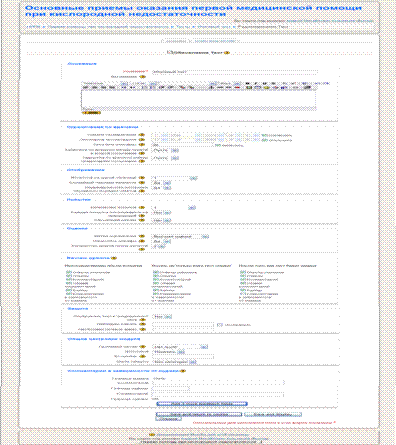This screenshot has width=396, height=445.
Task: Open help icon for quiz opening date
Action: (x=142, y=135)
